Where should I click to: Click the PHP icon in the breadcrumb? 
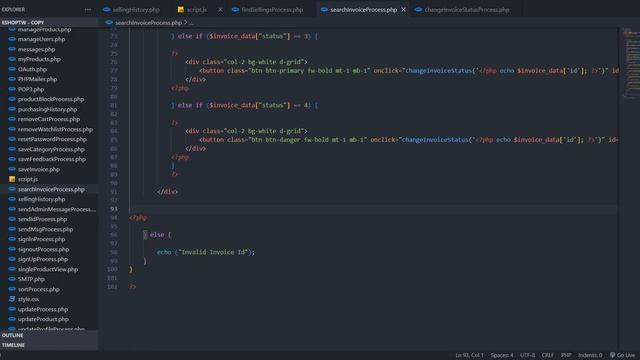(x=109, y=22)
